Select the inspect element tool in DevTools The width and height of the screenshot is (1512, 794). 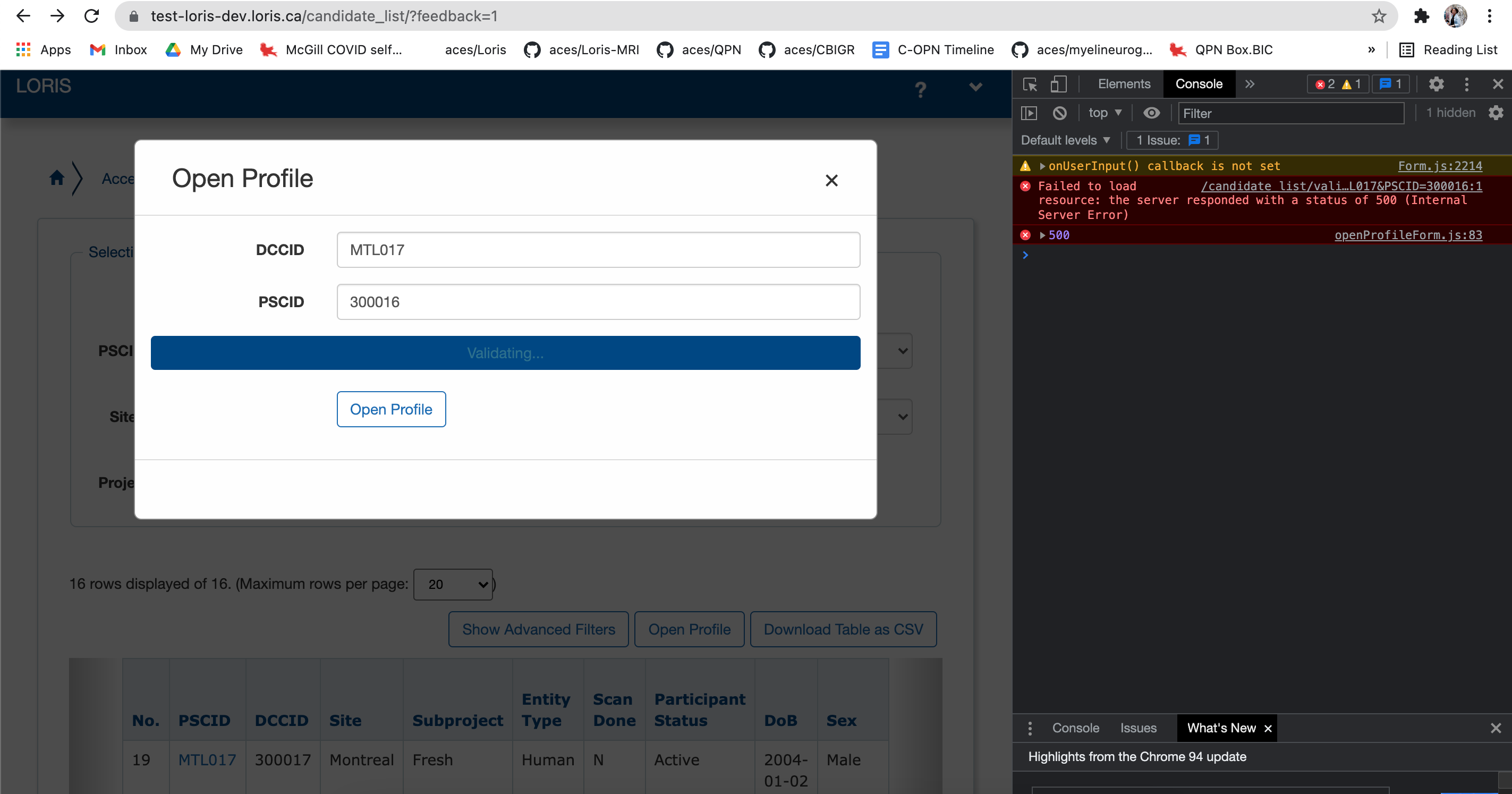pyautogui.click(x=1030, y=84)
